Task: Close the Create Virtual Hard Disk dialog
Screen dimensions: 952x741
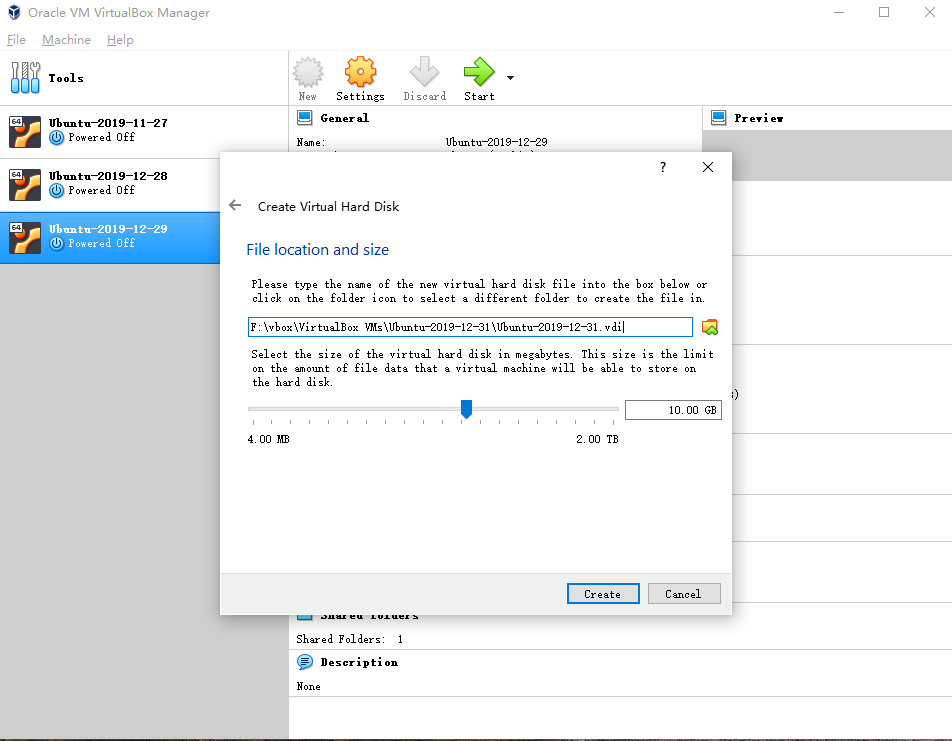Action: click(708, 167)
